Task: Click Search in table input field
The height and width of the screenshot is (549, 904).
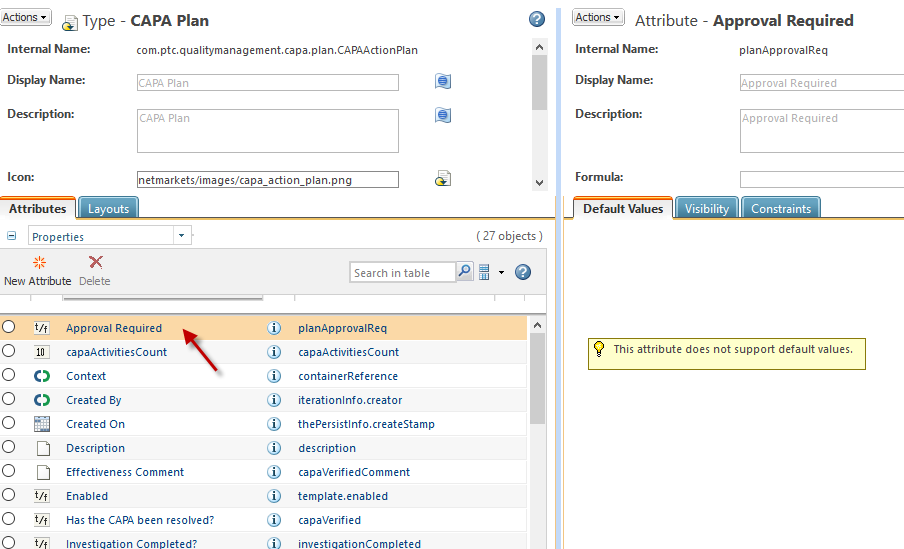Action: 402,272
